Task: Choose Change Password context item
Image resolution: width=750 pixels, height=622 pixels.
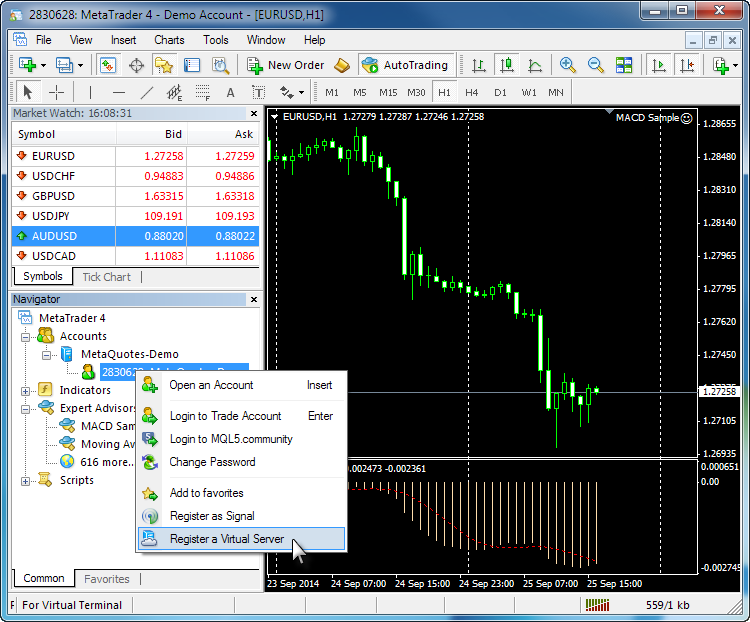Action: pos(242,462)
